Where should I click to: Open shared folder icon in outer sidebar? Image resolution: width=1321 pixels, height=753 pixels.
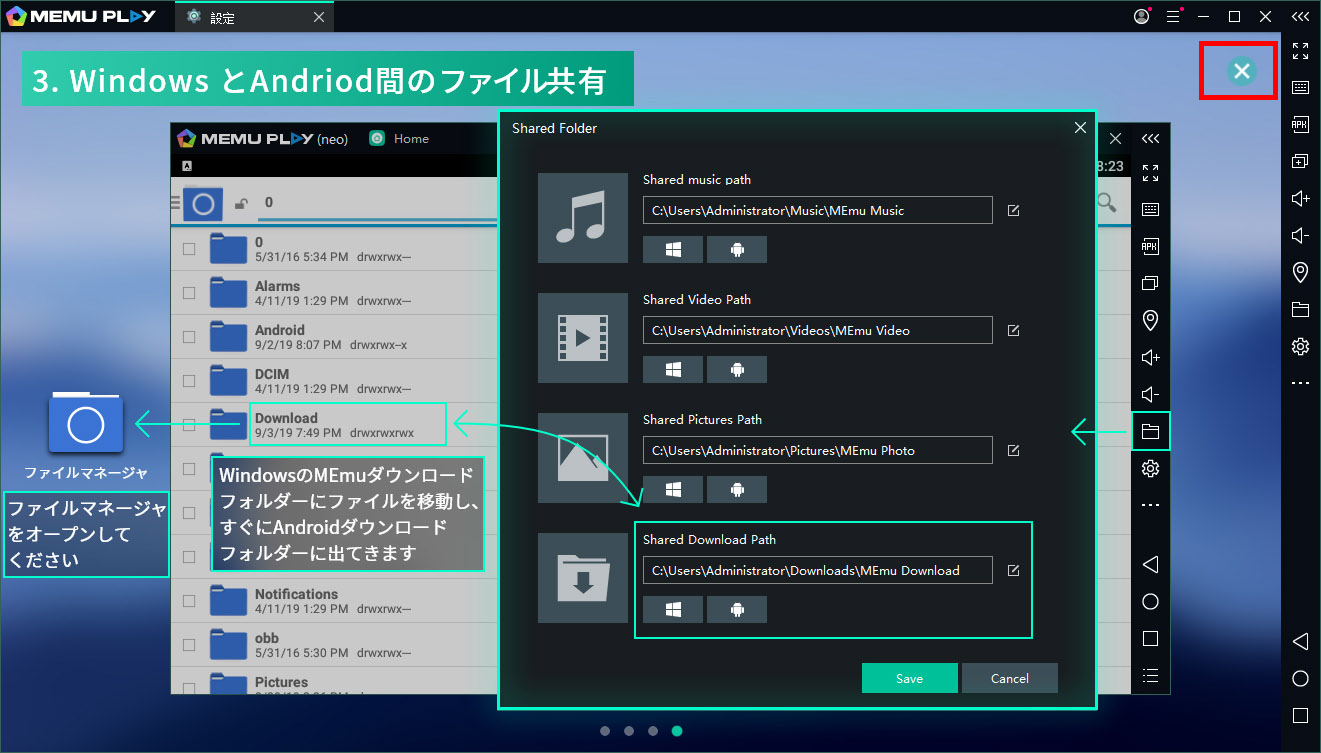[x=1300, y=309]
